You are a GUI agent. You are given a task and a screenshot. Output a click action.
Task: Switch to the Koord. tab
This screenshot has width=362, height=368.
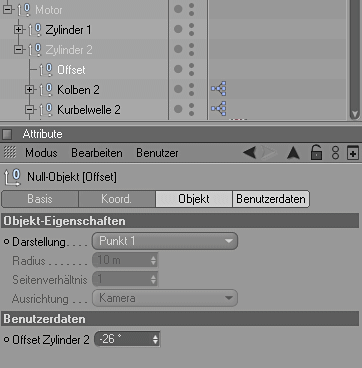[117, 199]
